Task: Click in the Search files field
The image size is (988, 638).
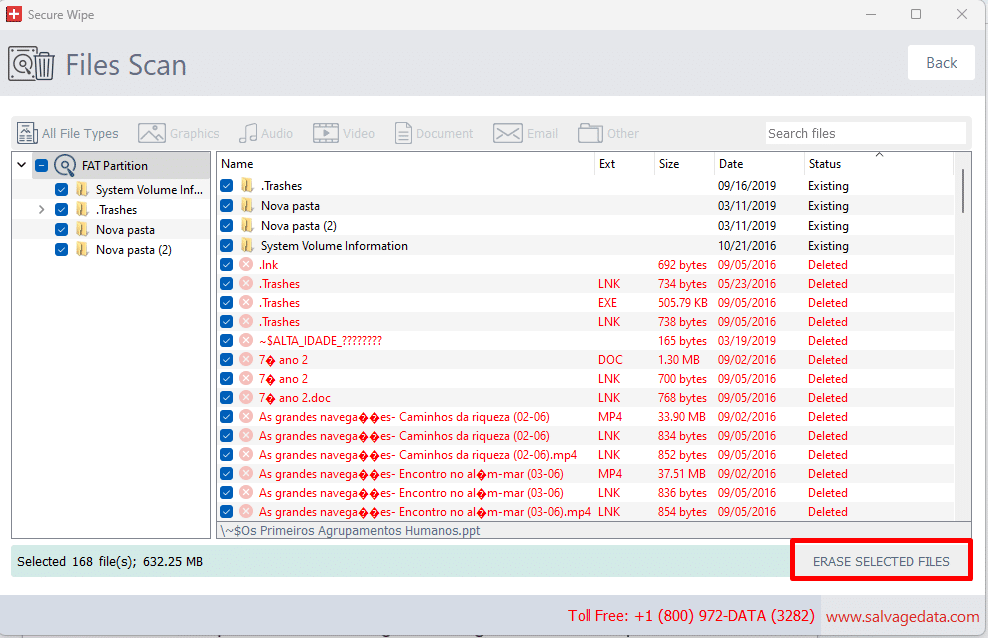Action: click(x=865, y=133)
